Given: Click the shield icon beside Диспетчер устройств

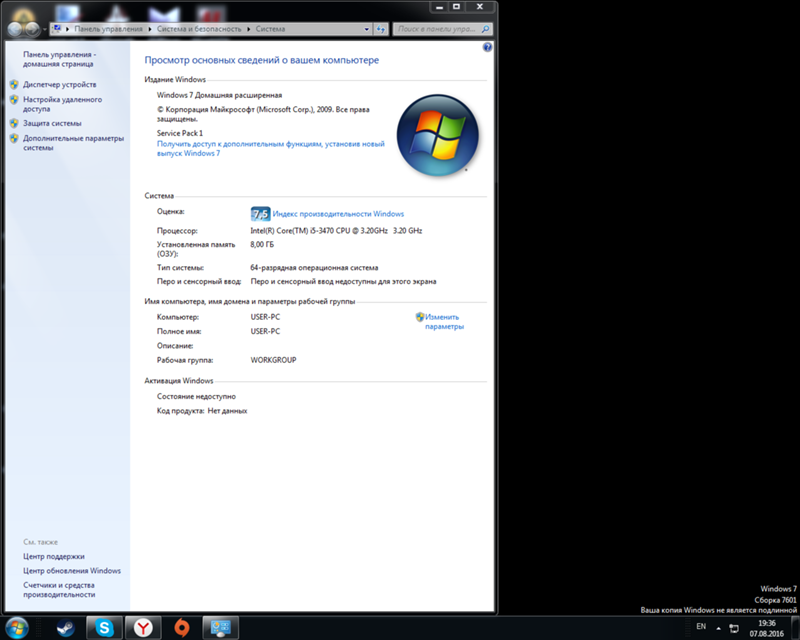Looking at the screenshot, I should (14, 84).
